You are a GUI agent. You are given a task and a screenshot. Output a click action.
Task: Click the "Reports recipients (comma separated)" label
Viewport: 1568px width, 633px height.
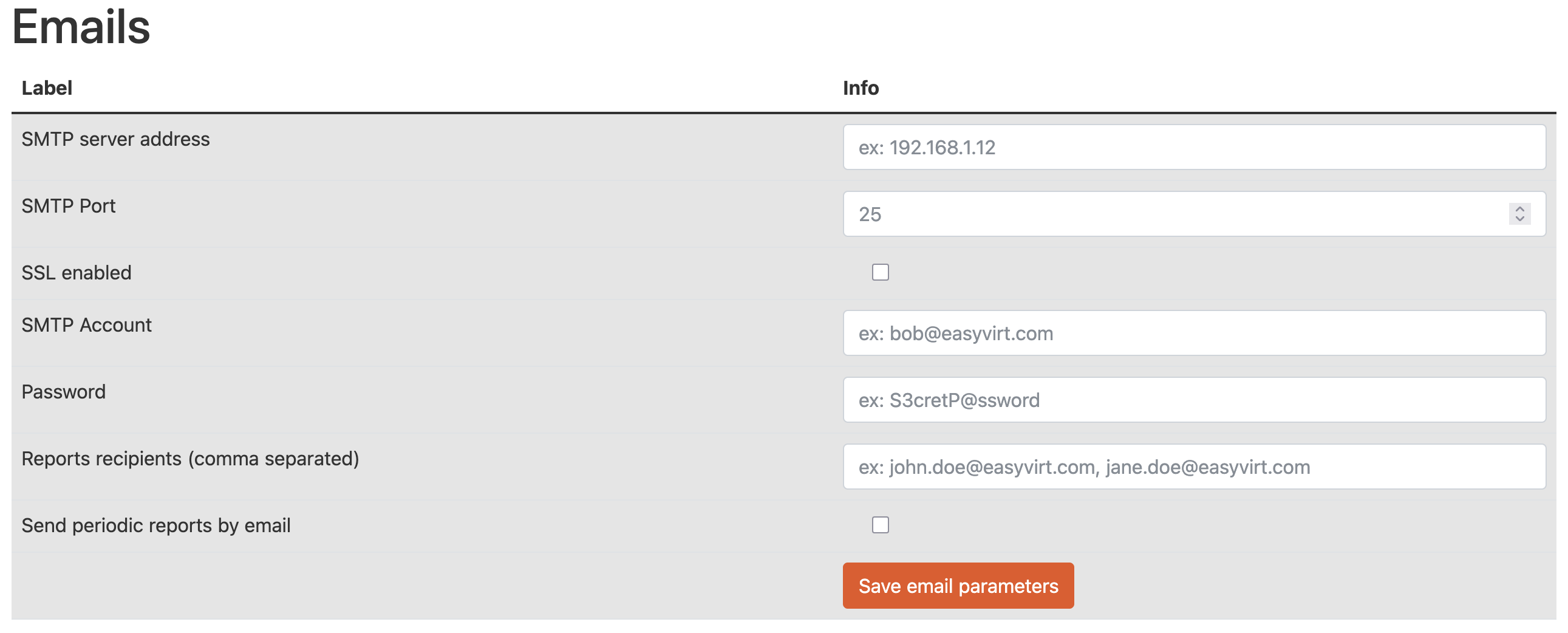pos(190,459)
